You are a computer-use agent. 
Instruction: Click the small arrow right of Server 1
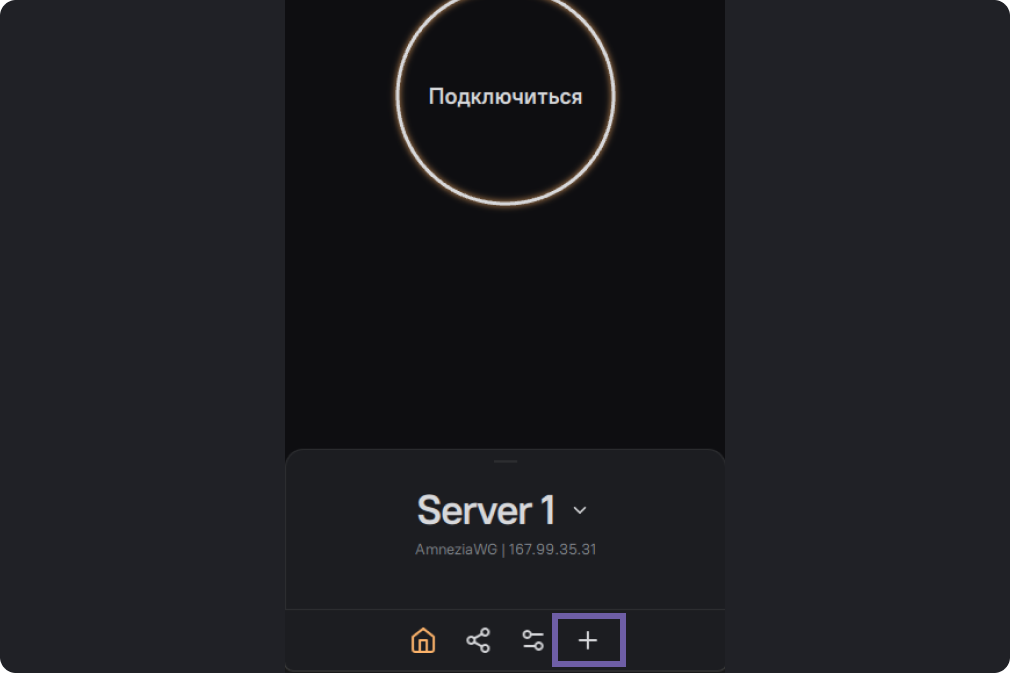(580, 510)
